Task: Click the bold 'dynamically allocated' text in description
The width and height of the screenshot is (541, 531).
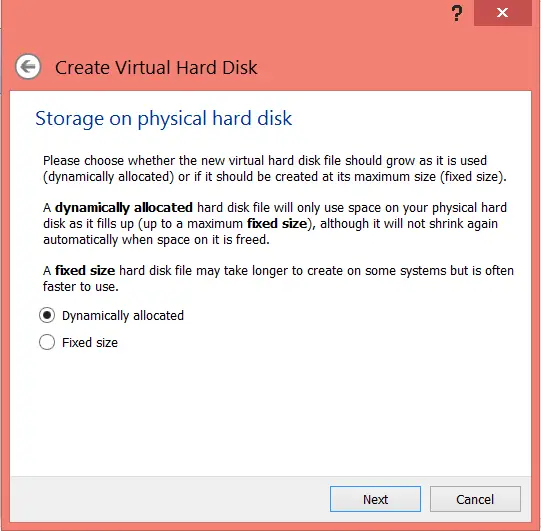Action: tap(124, 208)
